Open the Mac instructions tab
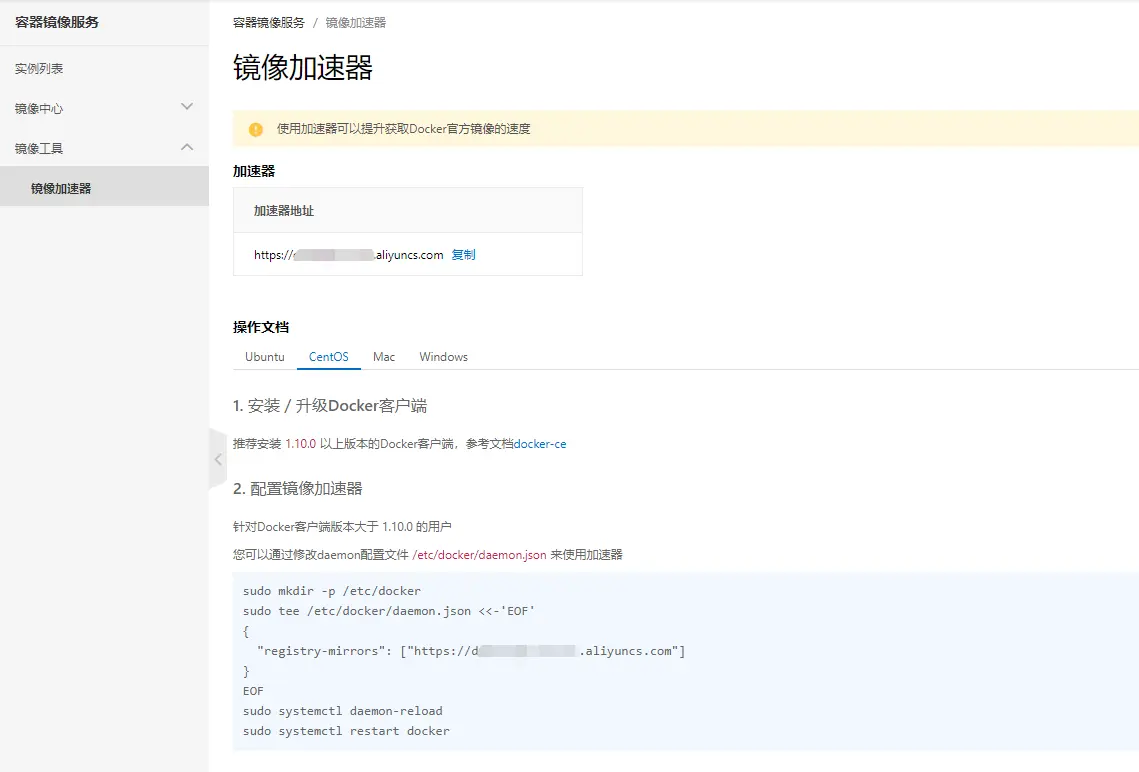This screenshot has height=772, width=1139. click(x=384, y=357)
